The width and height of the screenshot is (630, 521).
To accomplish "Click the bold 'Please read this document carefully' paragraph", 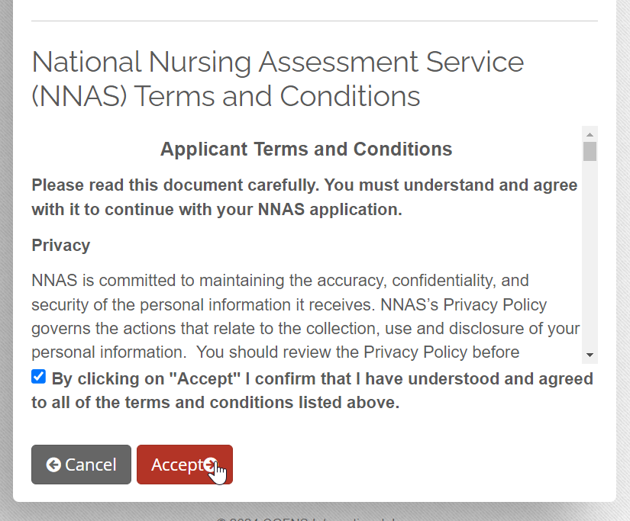I will click(x=305, y=197).
